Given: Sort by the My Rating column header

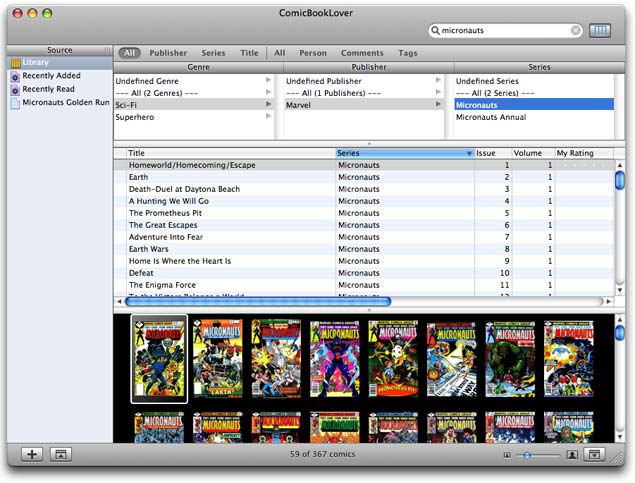Looking at the screenshot, I should point(584,153).
